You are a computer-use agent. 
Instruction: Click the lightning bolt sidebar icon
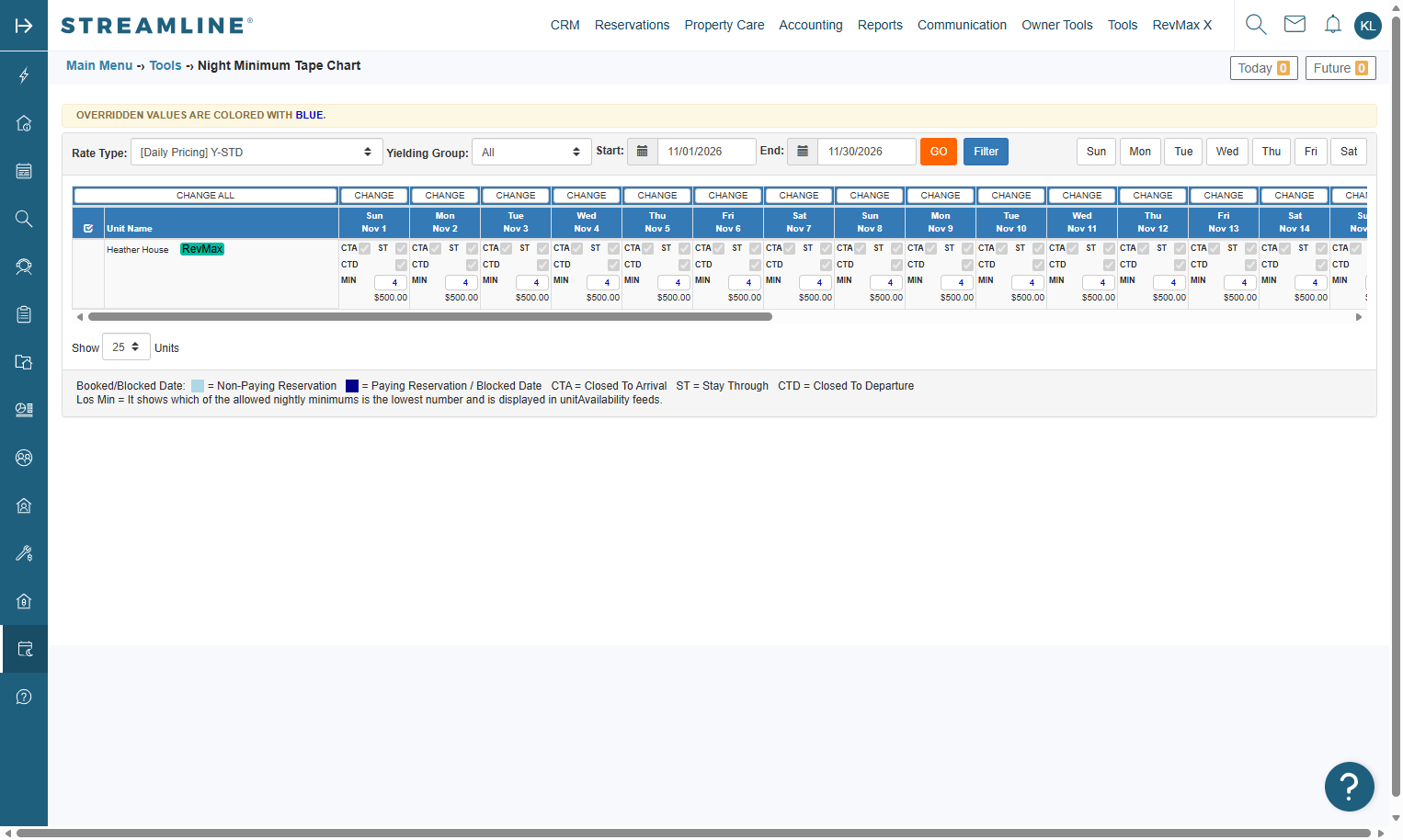click(24, 75)
